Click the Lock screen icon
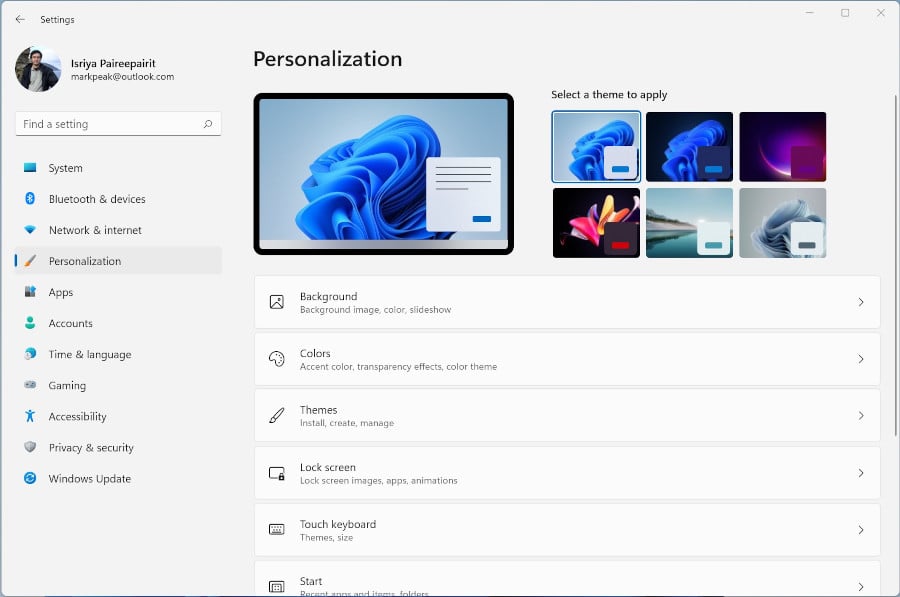 click(x=277, y=473)
